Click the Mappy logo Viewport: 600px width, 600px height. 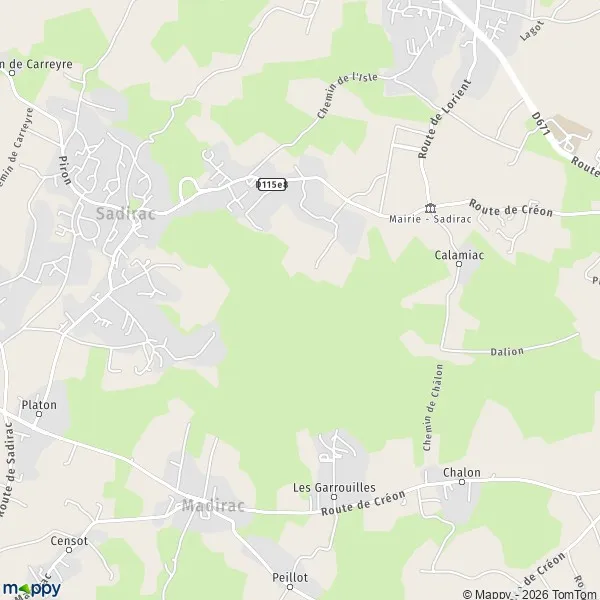coord(32,589)
